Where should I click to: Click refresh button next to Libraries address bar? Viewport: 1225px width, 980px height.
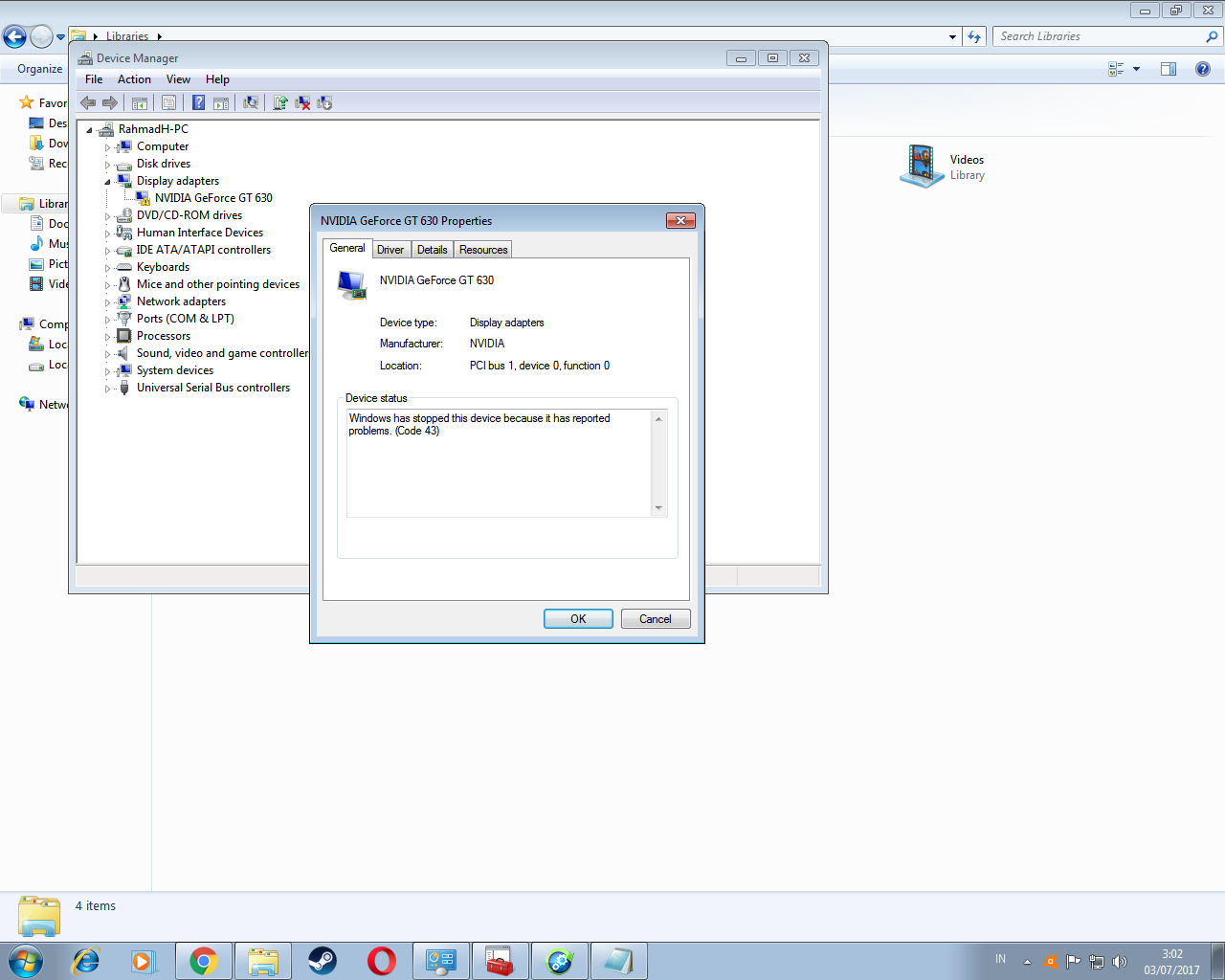coord(974,36)
